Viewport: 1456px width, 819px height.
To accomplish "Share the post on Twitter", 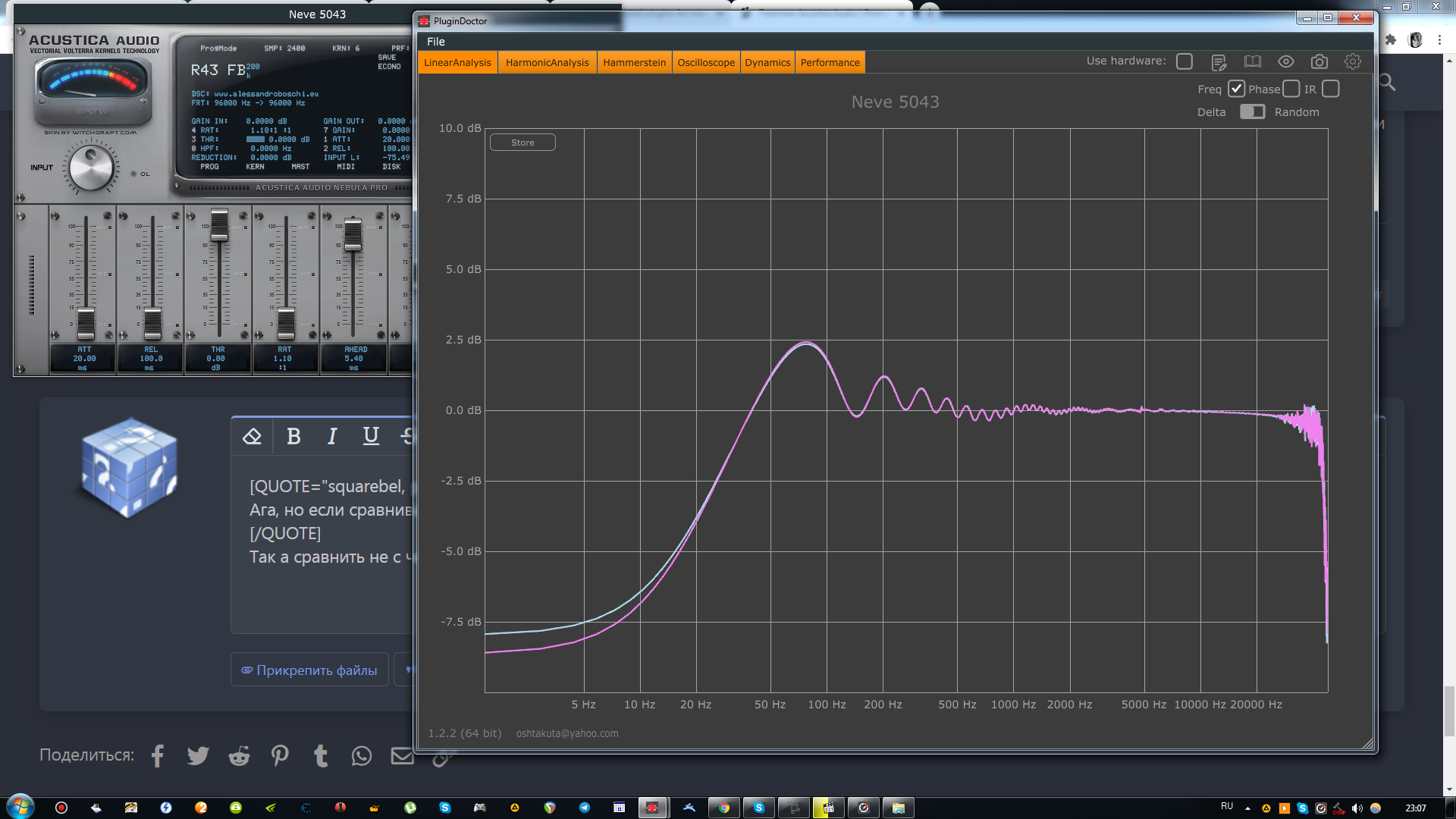I will point(198,755).
